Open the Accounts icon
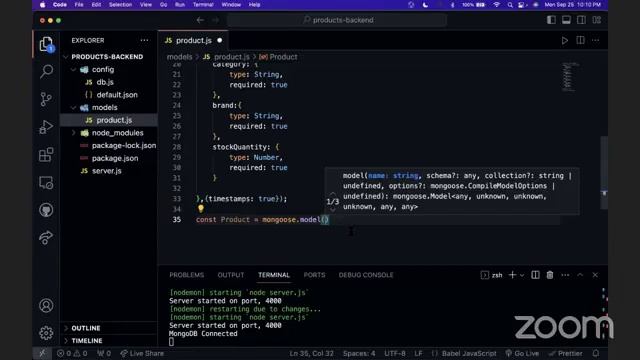The width and height of the screenshot is (640, 360). point(46,305)
